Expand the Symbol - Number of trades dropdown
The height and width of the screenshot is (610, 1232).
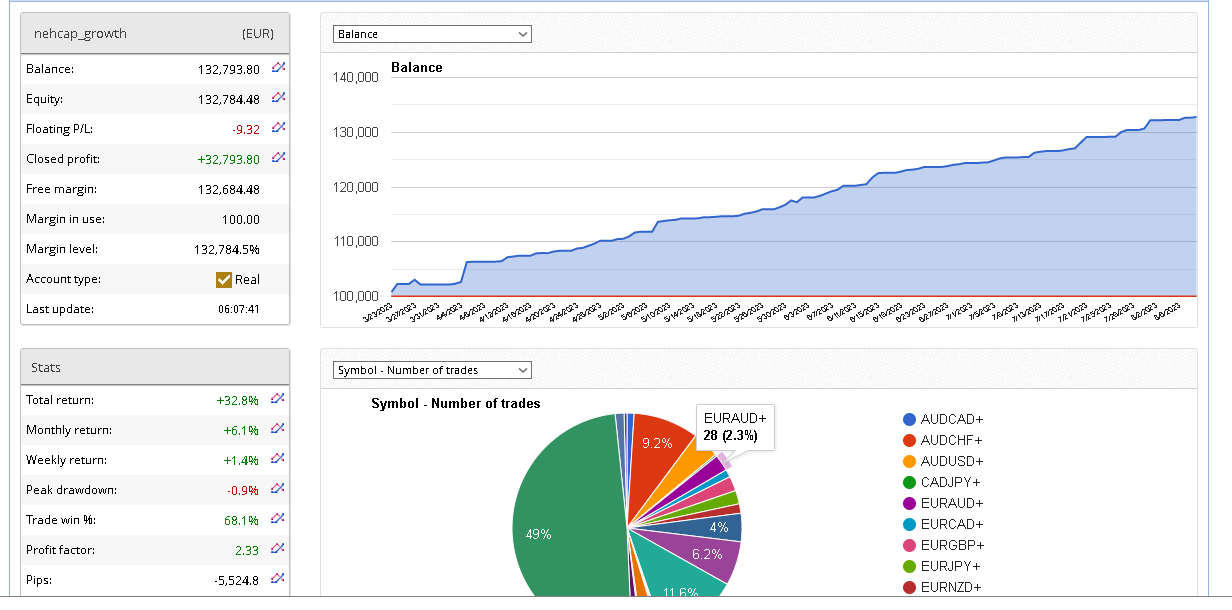[432, 370]
